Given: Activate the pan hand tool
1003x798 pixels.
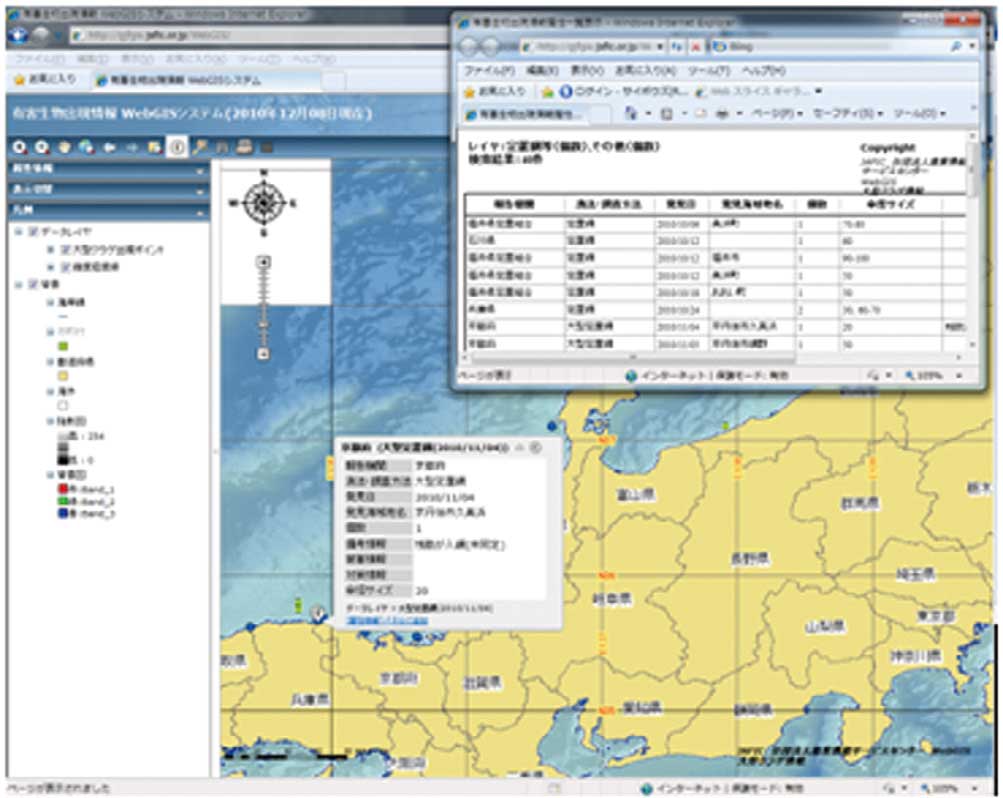Looking at the screenshot, I should click(x=64, y=147).
